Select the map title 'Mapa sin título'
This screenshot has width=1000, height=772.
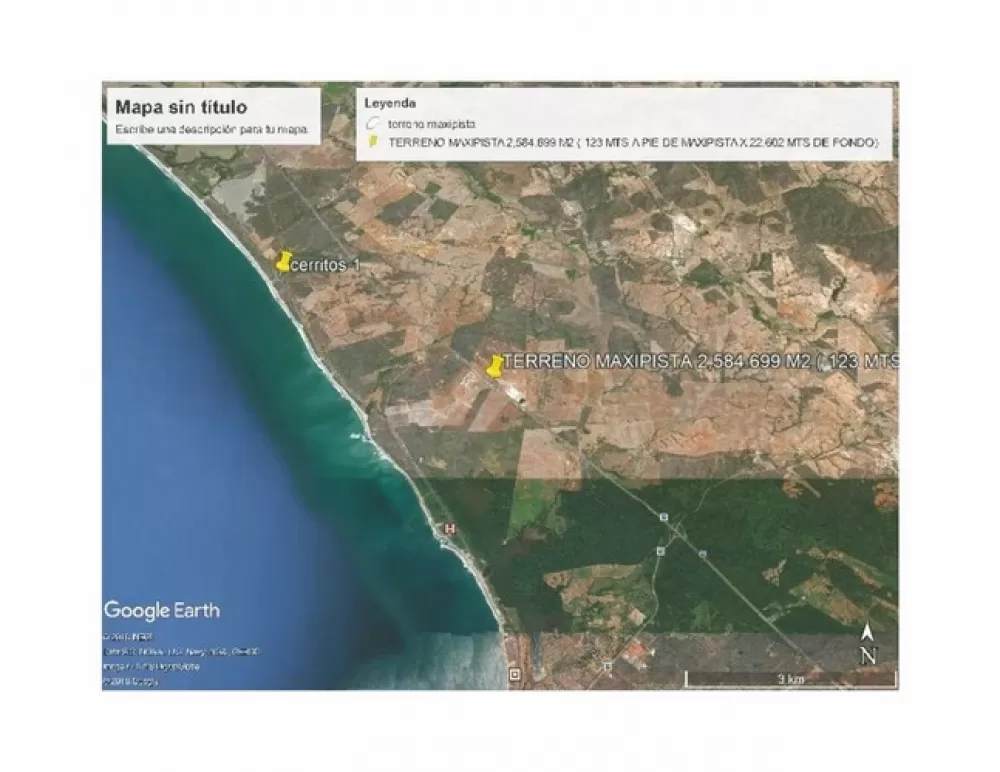[x=181, y=107]
